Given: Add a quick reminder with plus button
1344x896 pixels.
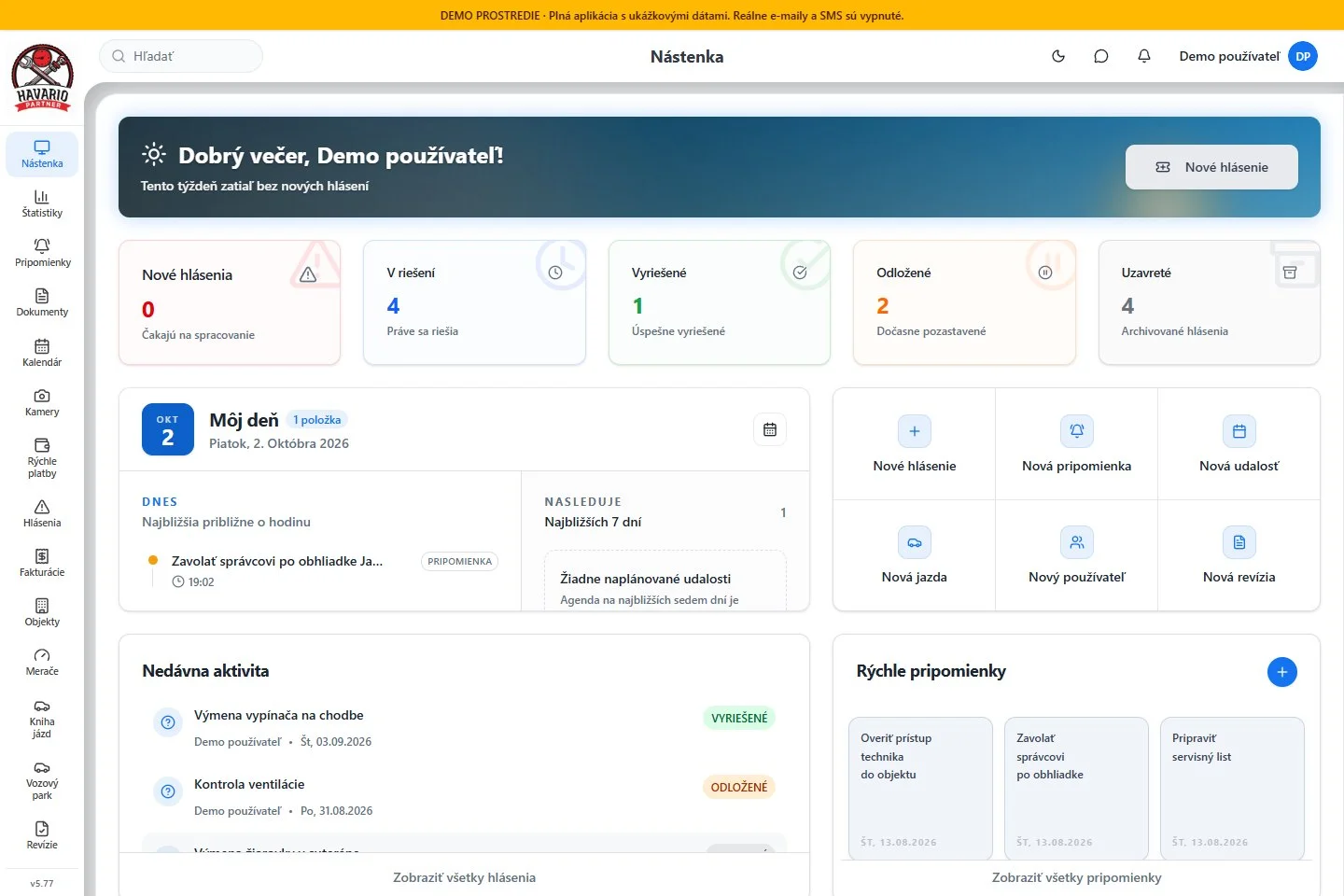Looking at the screenshot, I should pos(1282,672).
